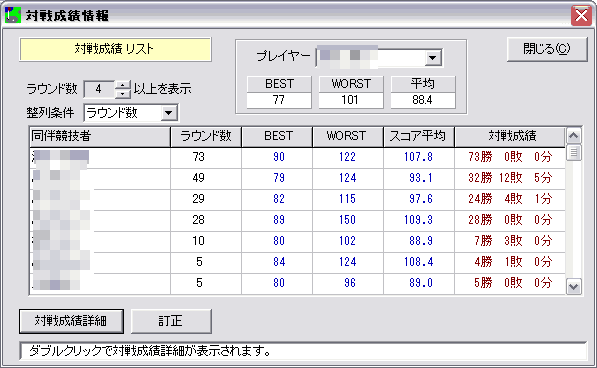
Task: Click the 同伴競技者 column header
Action: click(x=100, y=137)
